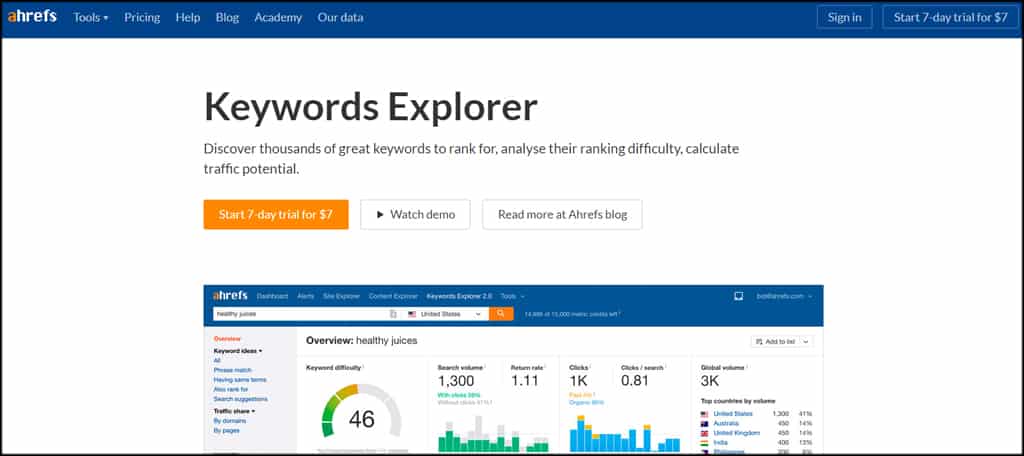Select Alerts in the product preview nav
The image size is (1024, 456).
(306, 296)
